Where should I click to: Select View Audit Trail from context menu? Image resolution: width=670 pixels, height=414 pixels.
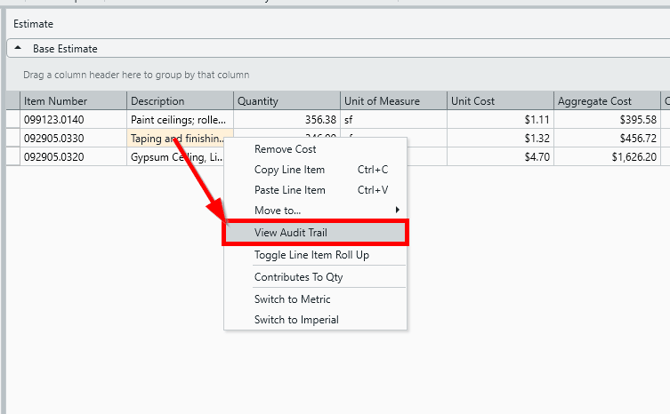point(290,233)
